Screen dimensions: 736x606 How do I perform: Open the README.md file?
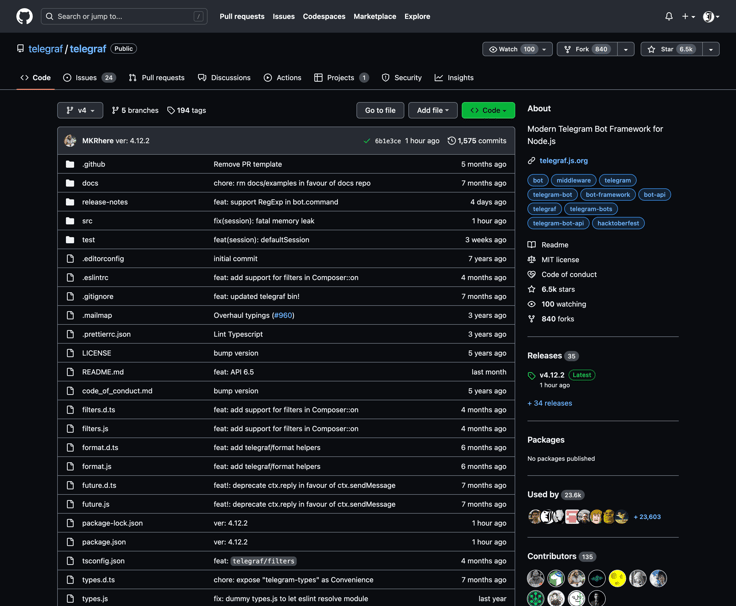click(103, 372)
